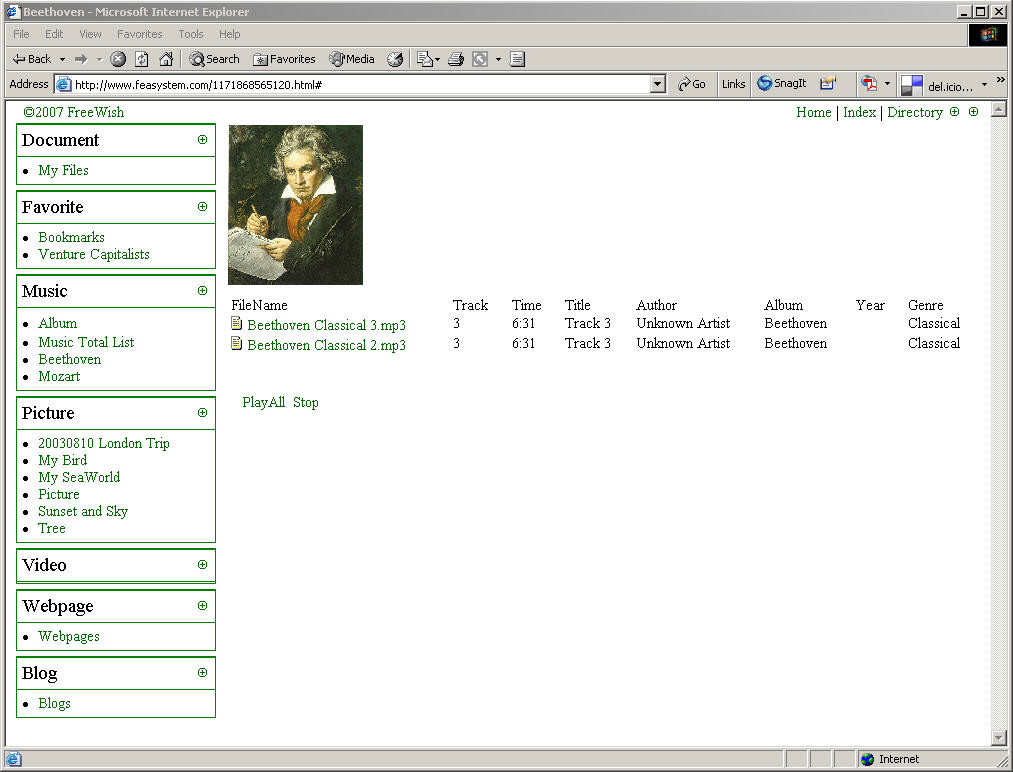Click the Beethoven portrait image

pos(295,205)
